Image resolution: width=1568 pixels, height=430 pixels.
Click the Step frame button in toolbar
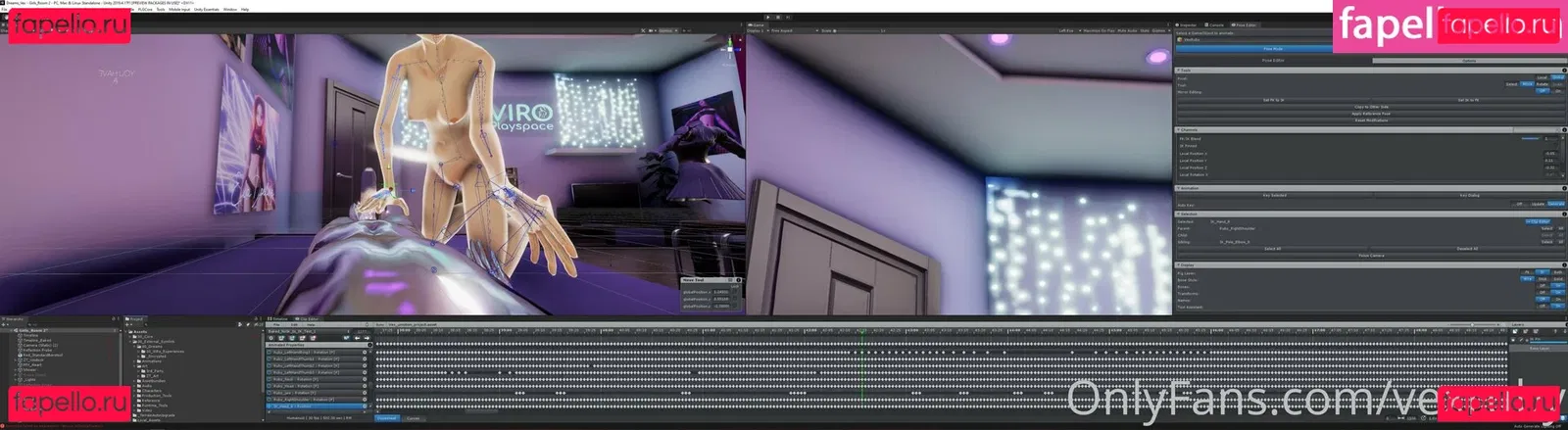(x=790, y=17)
